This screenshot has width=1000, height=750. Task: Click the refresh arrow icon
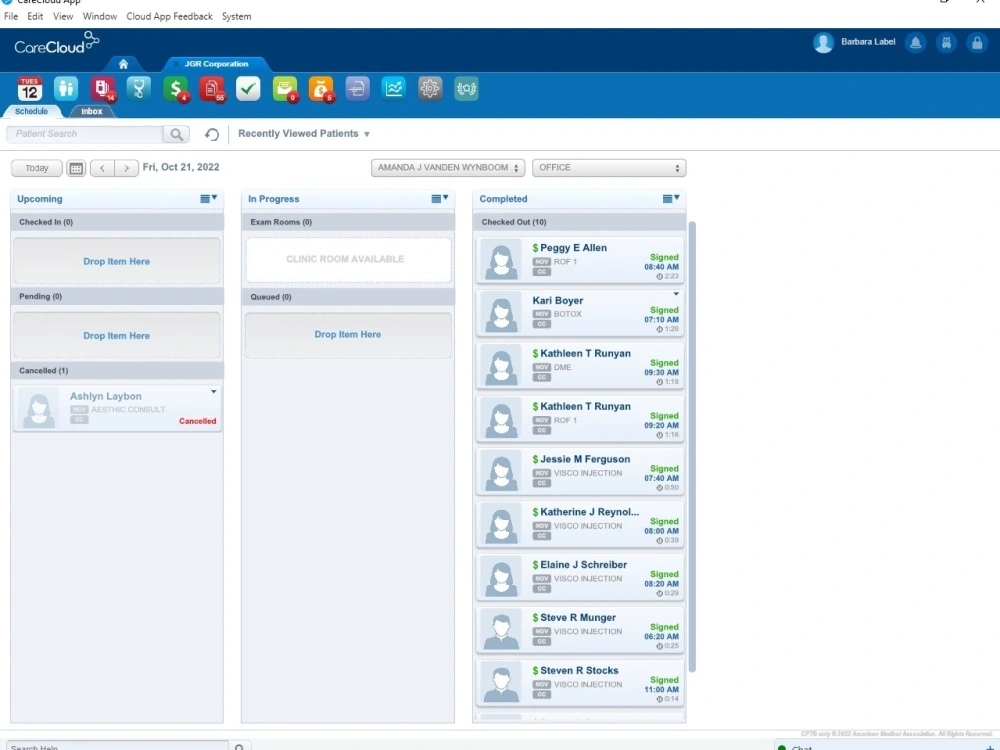pyautogui.click(x=212, y=134)
